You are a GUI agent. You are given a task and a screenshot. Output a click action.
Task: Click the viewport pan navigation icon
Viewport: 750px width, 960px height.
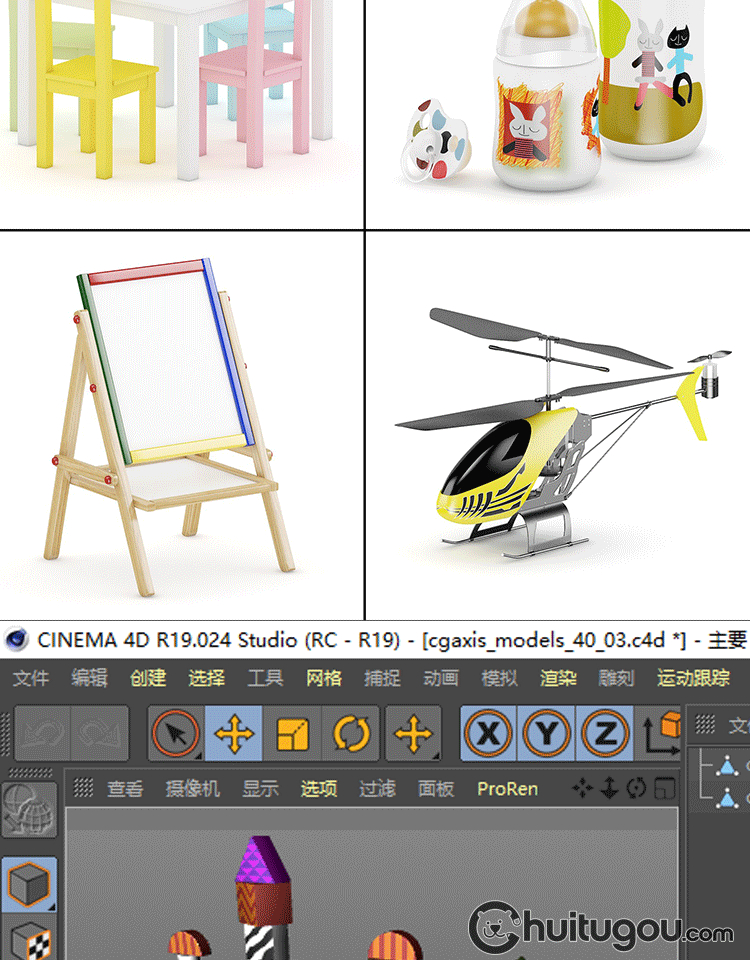point(582,789)
